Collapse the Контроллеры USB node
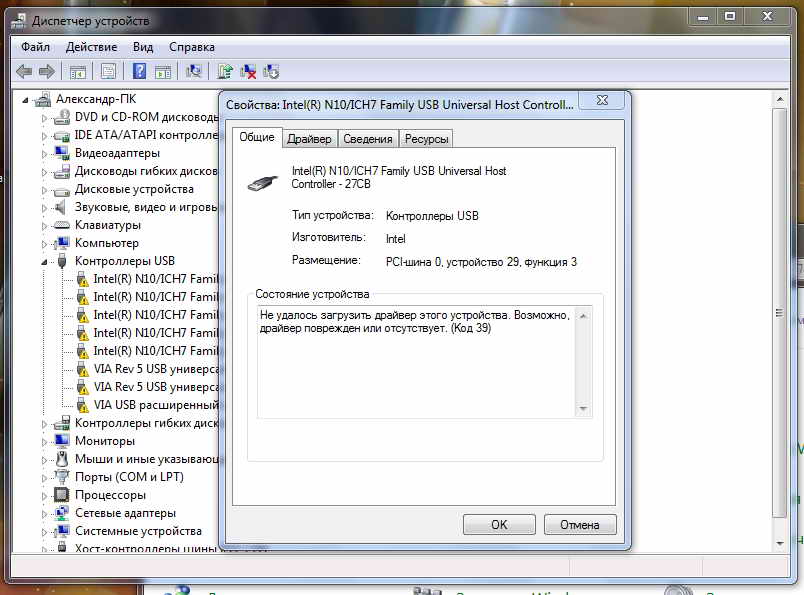Viewport: 804px width, 595px height. pos(44,262)
